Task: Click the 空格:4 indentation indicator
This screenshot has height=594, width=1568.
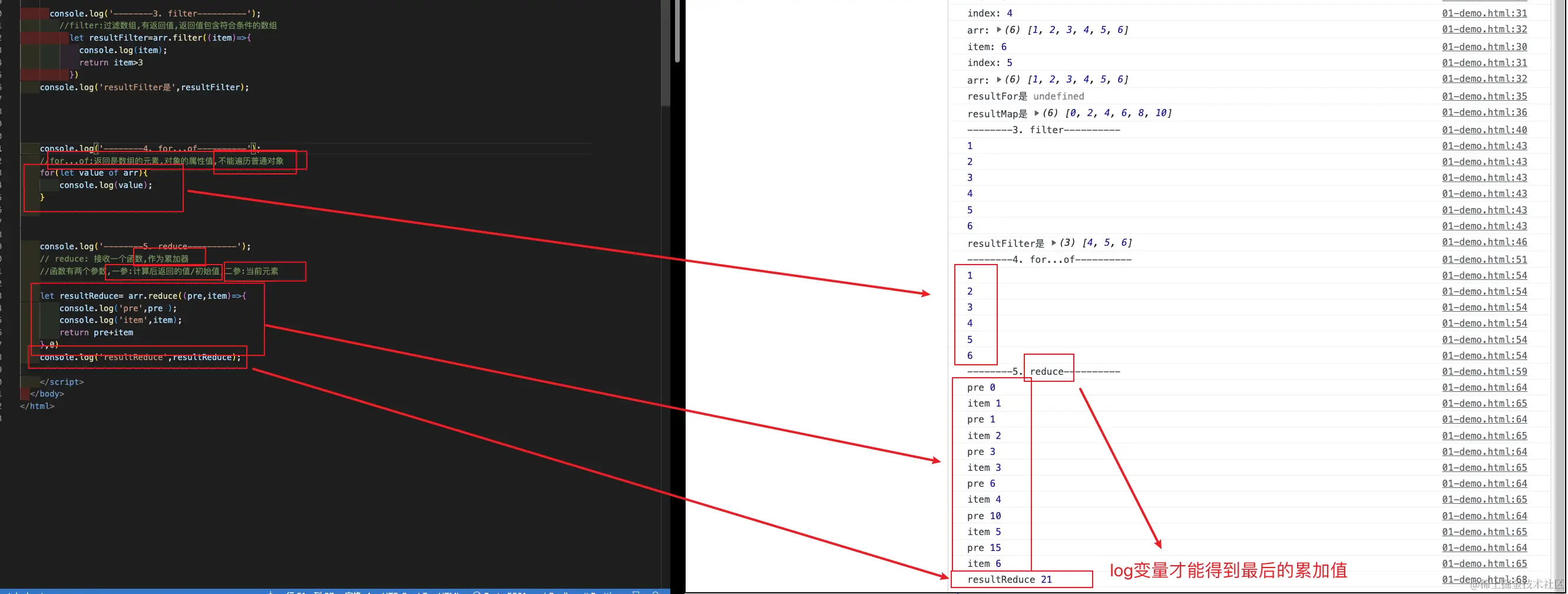Action: 359,592
